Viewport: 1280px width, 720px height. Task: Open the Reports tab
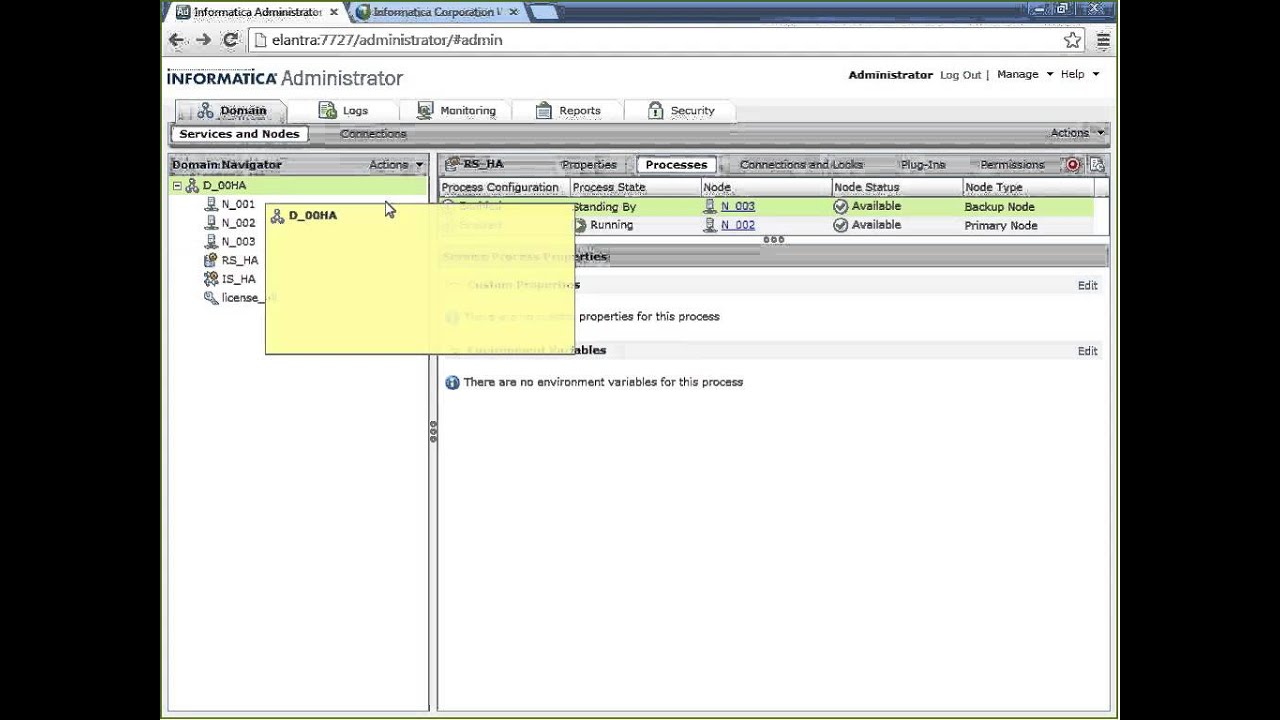click(x=568, y=111)
